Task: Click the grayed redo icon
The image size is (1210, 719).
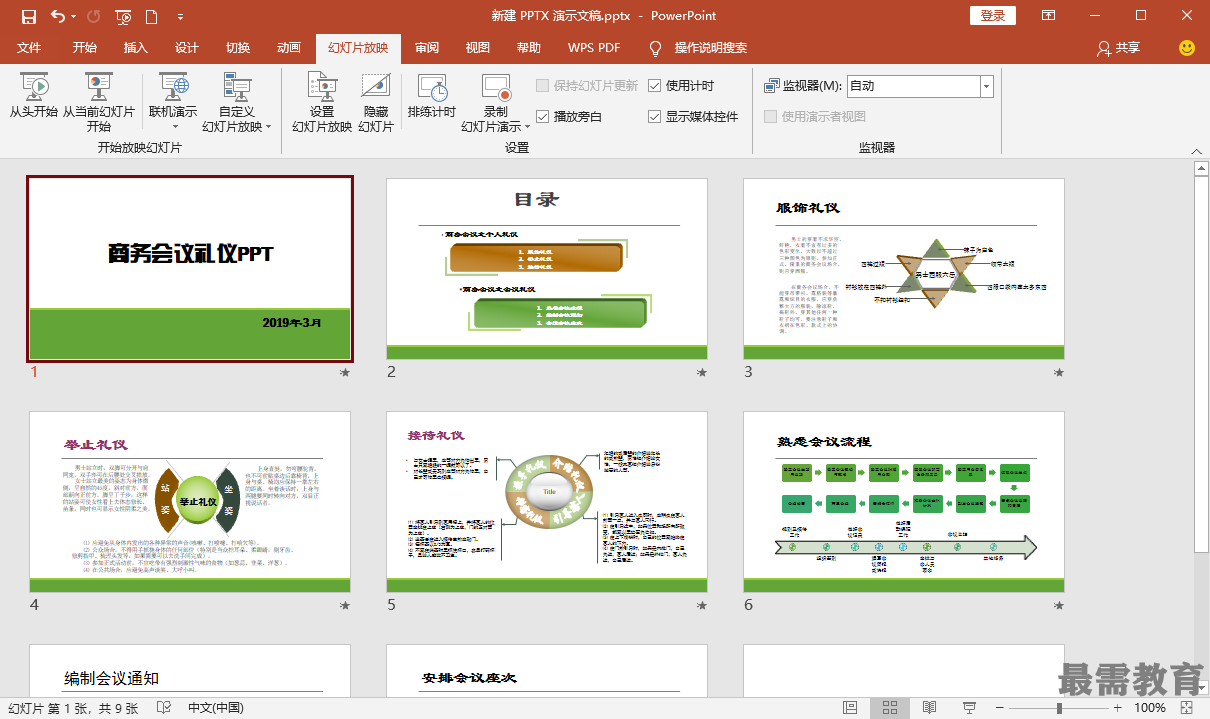Action: (x=94, y=16)
